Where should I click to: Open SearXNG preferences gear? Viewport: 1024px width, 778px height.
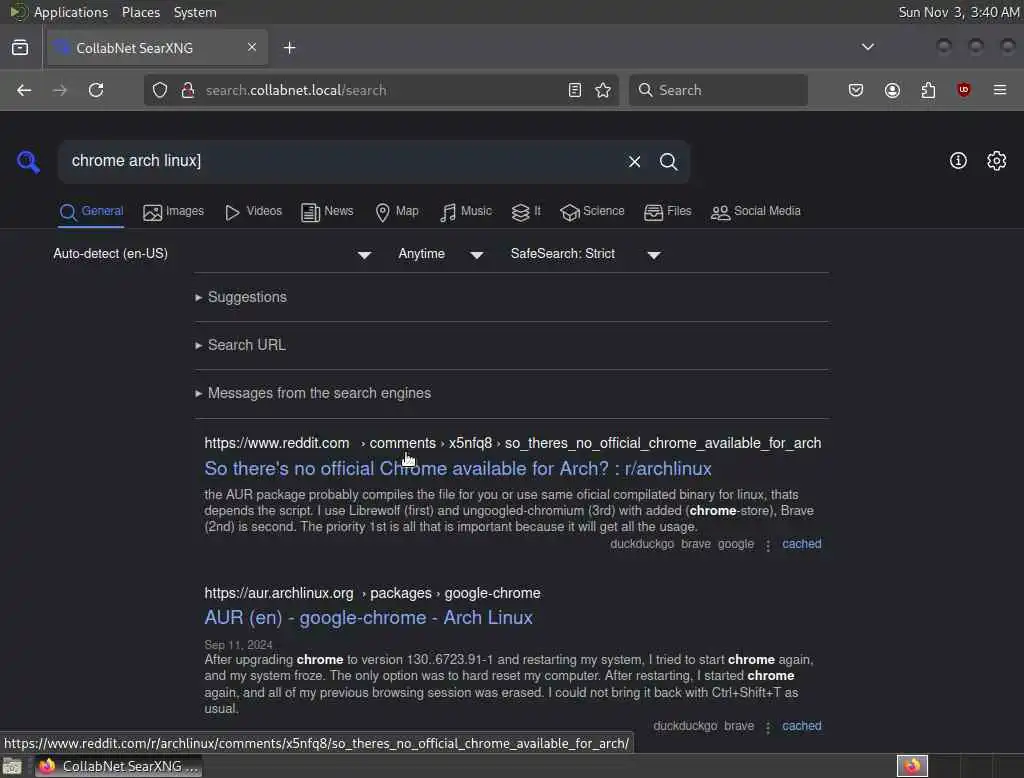pyautogui.click(x=997, y=161)
